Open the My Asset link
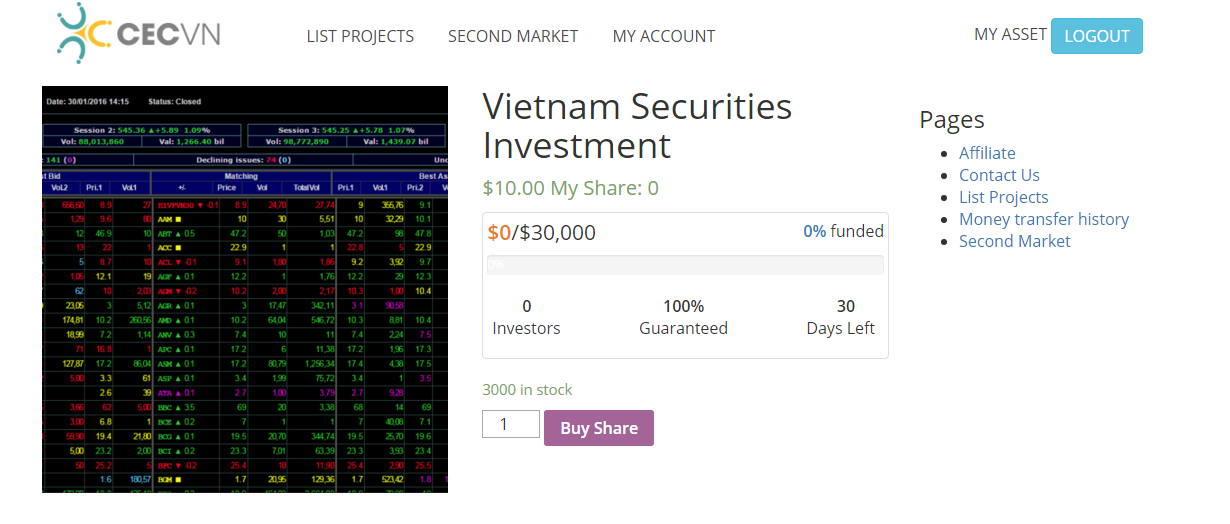The height and width of the screenshot is (524, 1230). tap(1010, 34)
